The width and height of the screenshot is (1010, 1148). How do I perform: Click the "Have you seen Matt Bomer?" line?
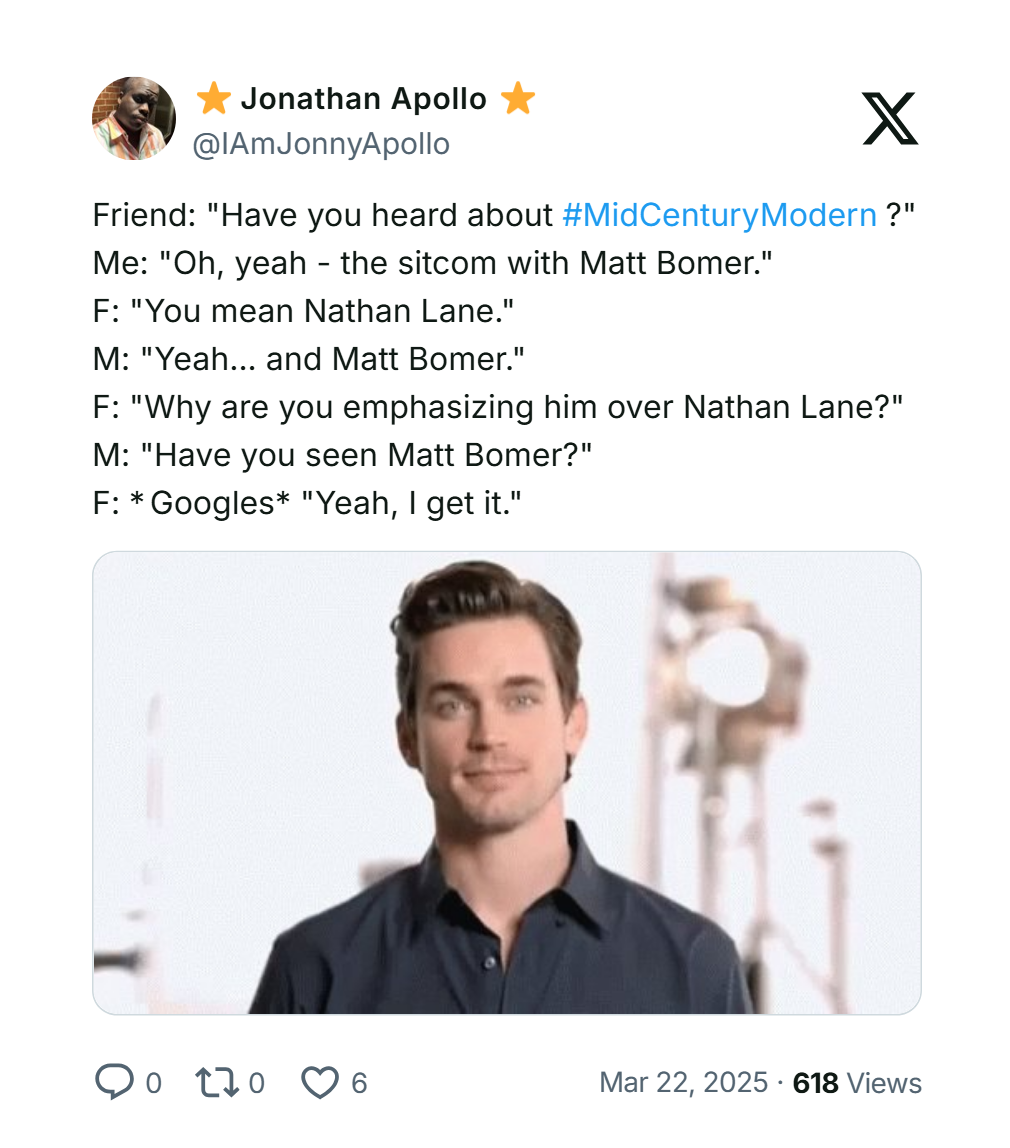point(343,455)
